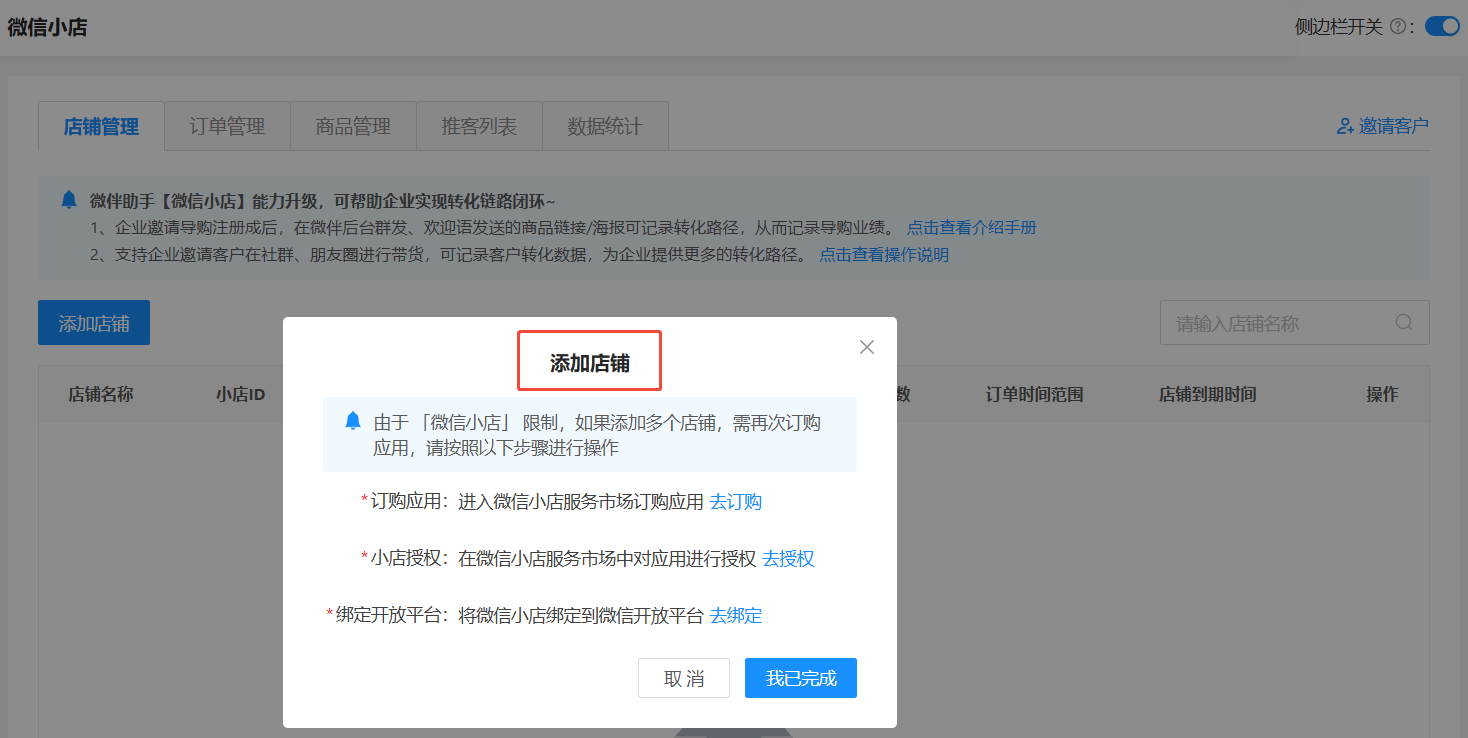Click the 邀请客户 person icon
This screenshot has width=1468, height=738.
coord(1345,126)
